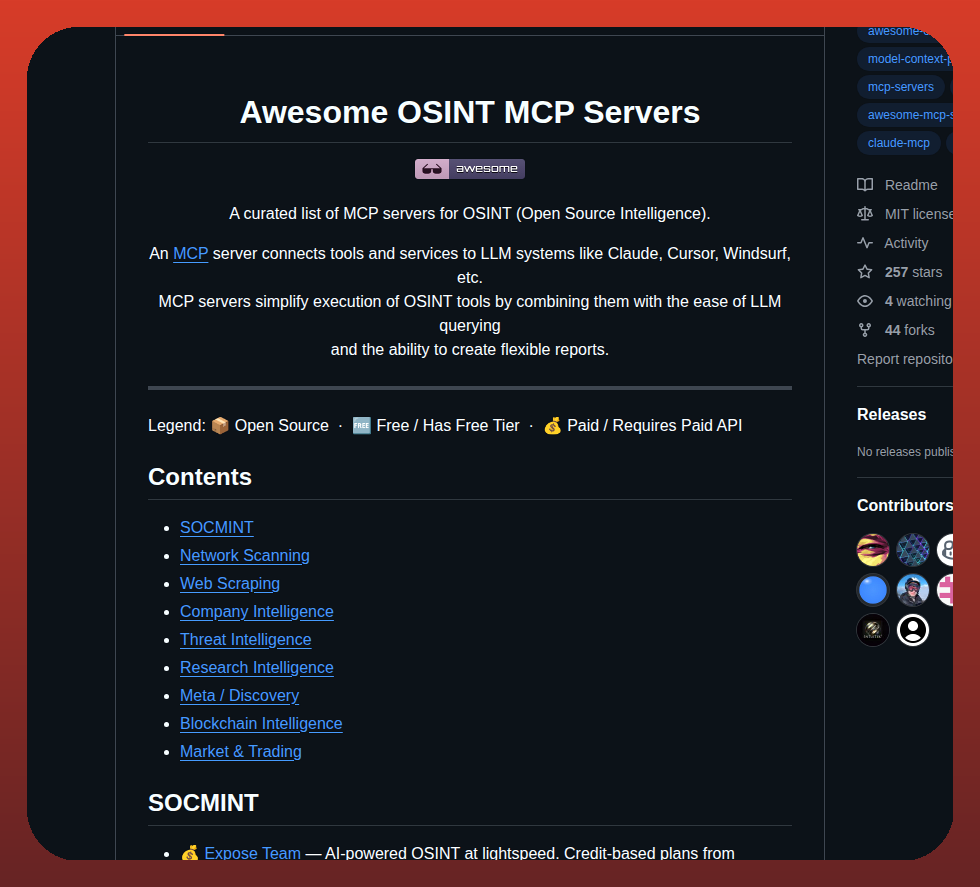Open Network Scanning contents link

(244, 556)
